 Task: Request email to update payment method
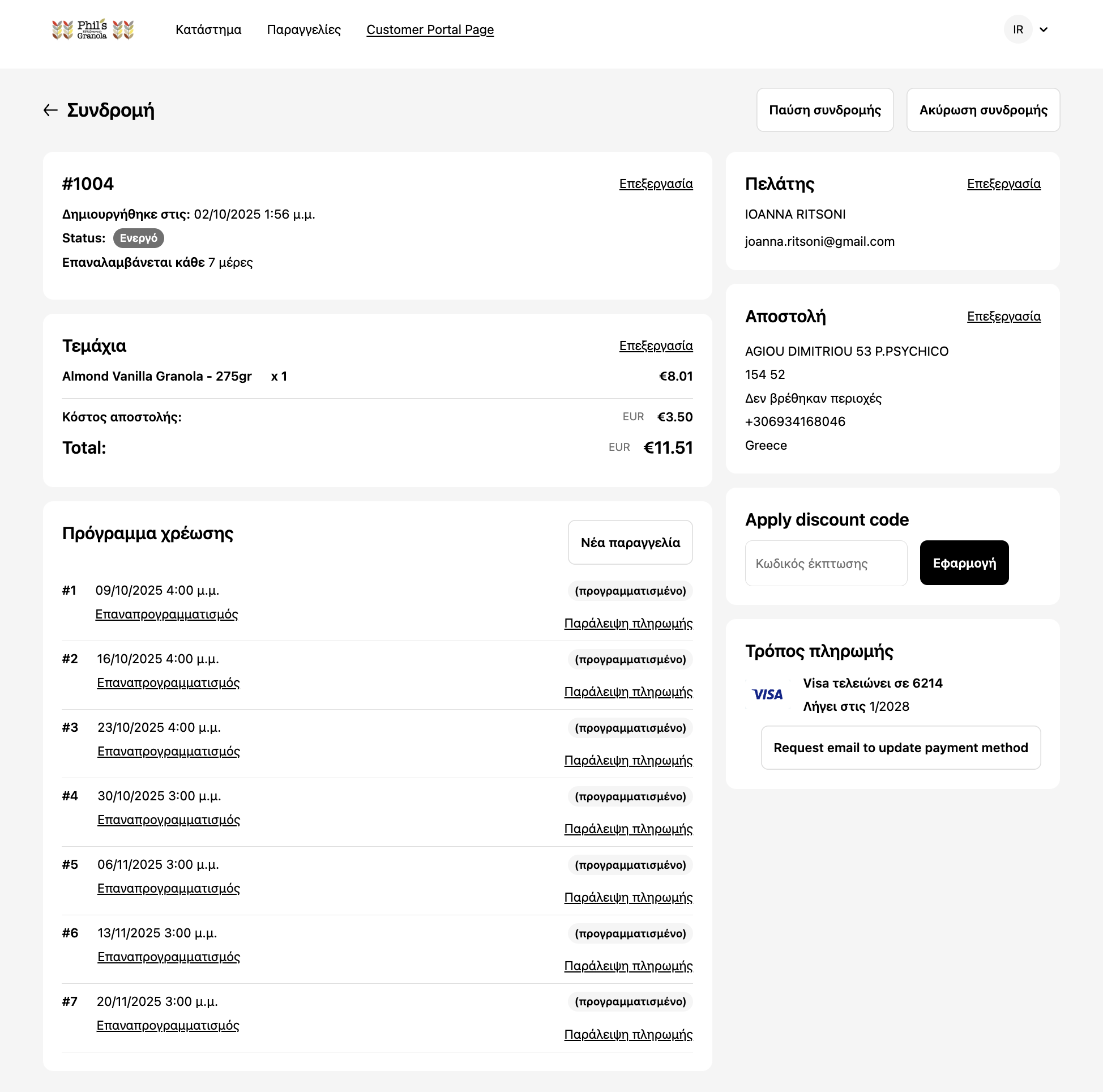pyautogui.click(x=900, y=748)
